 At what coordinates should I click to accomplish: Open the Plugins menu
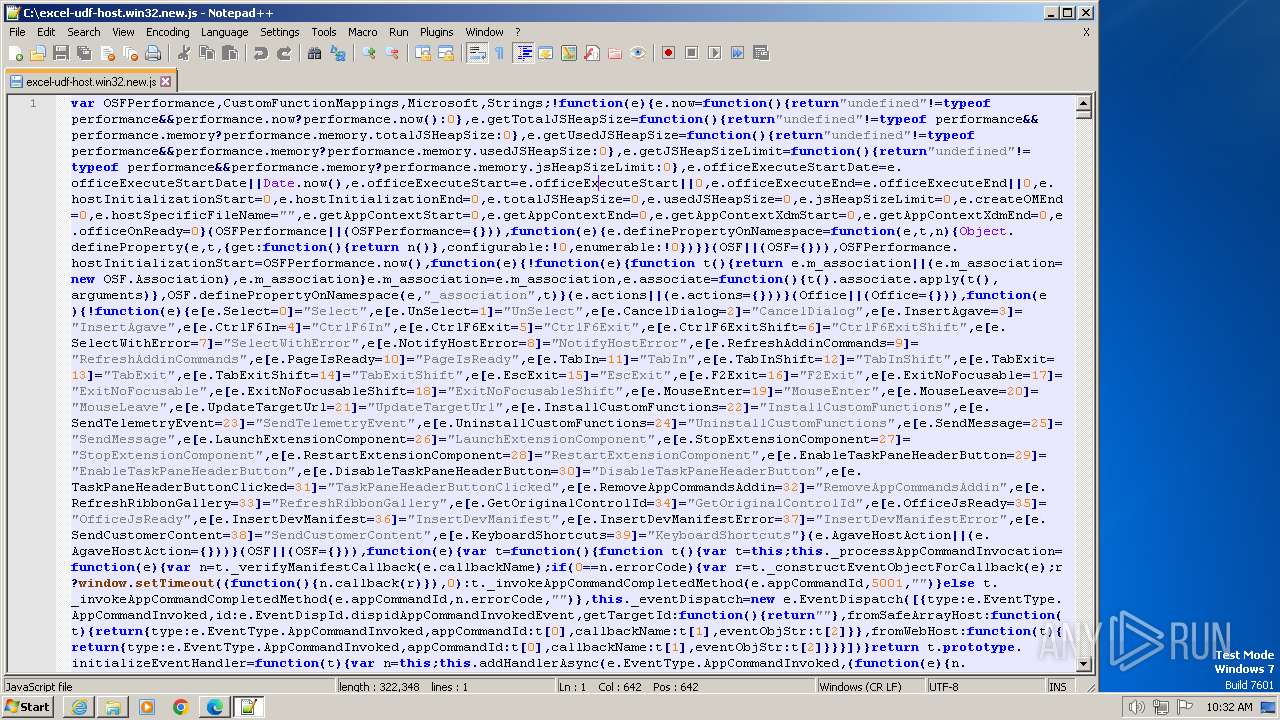[437, 32]
